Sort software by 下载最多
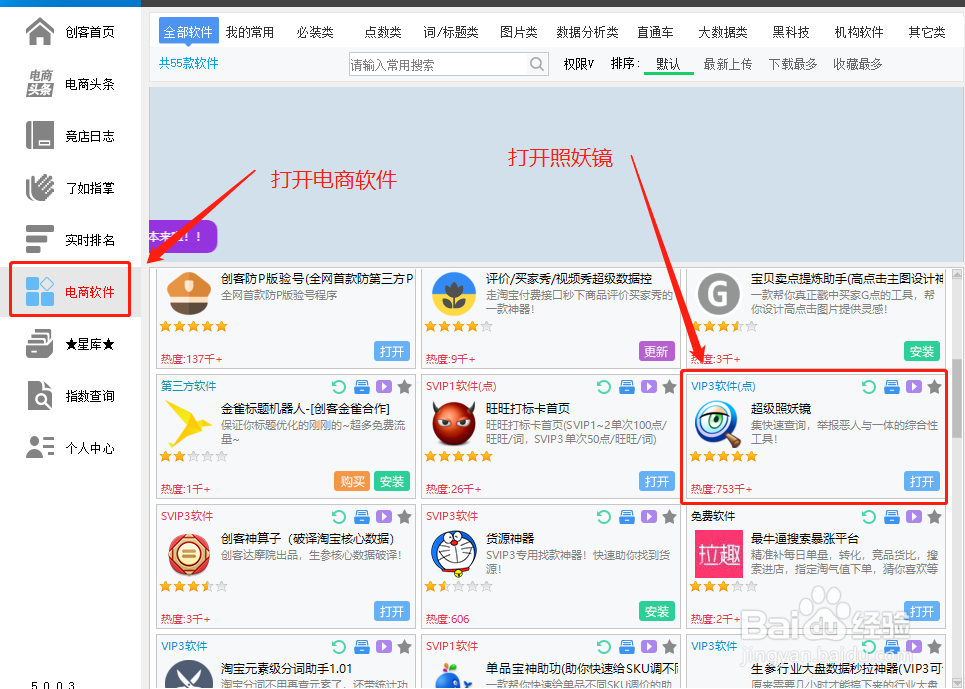This screenshot has height=689, width=965. coord(793,64)
